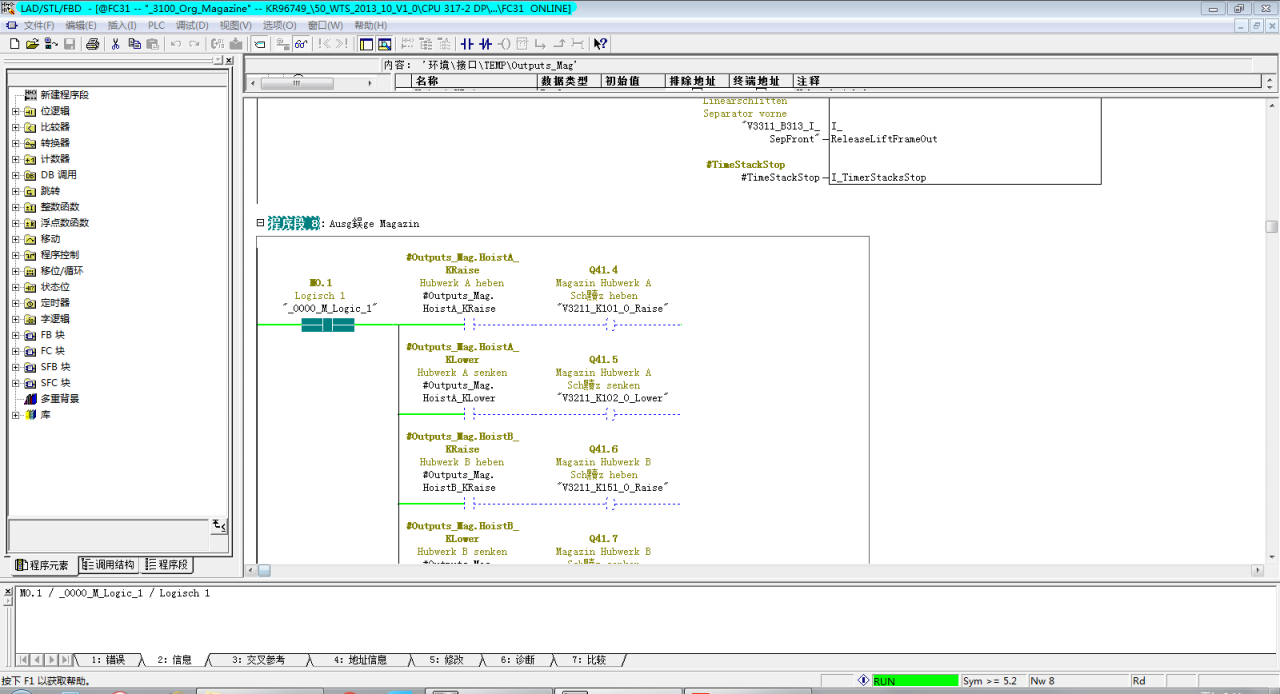Close the program elements panel with X
This screenshot has height=694, width=1280.
click(228, 61)
